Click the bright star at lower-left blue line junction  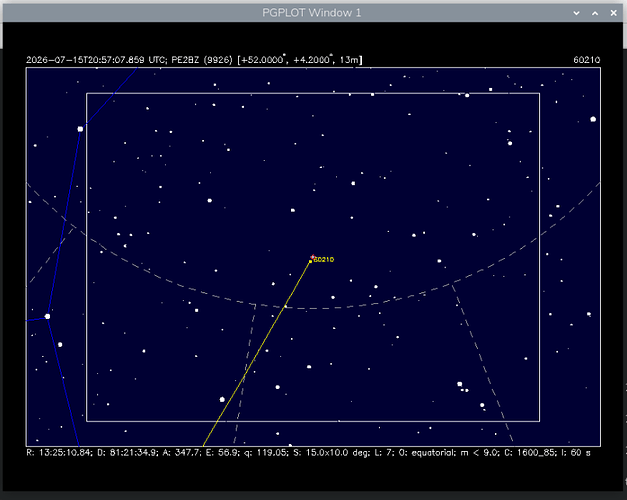click(x=47, y=316)
